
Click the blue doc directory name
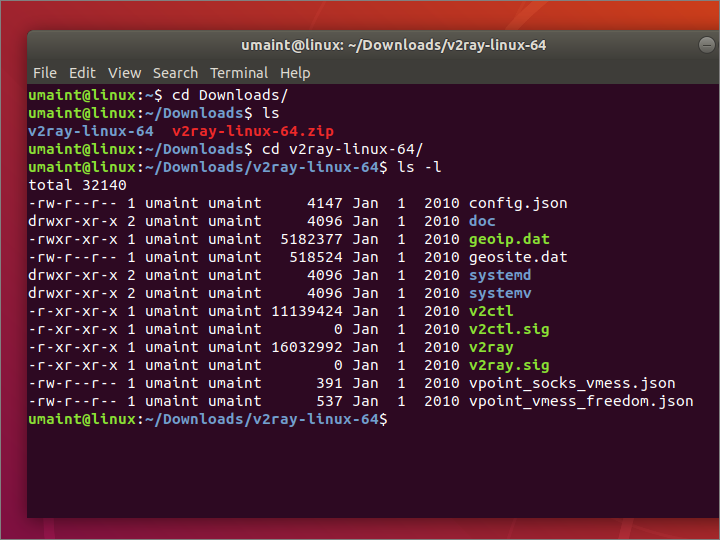[481, 221]
